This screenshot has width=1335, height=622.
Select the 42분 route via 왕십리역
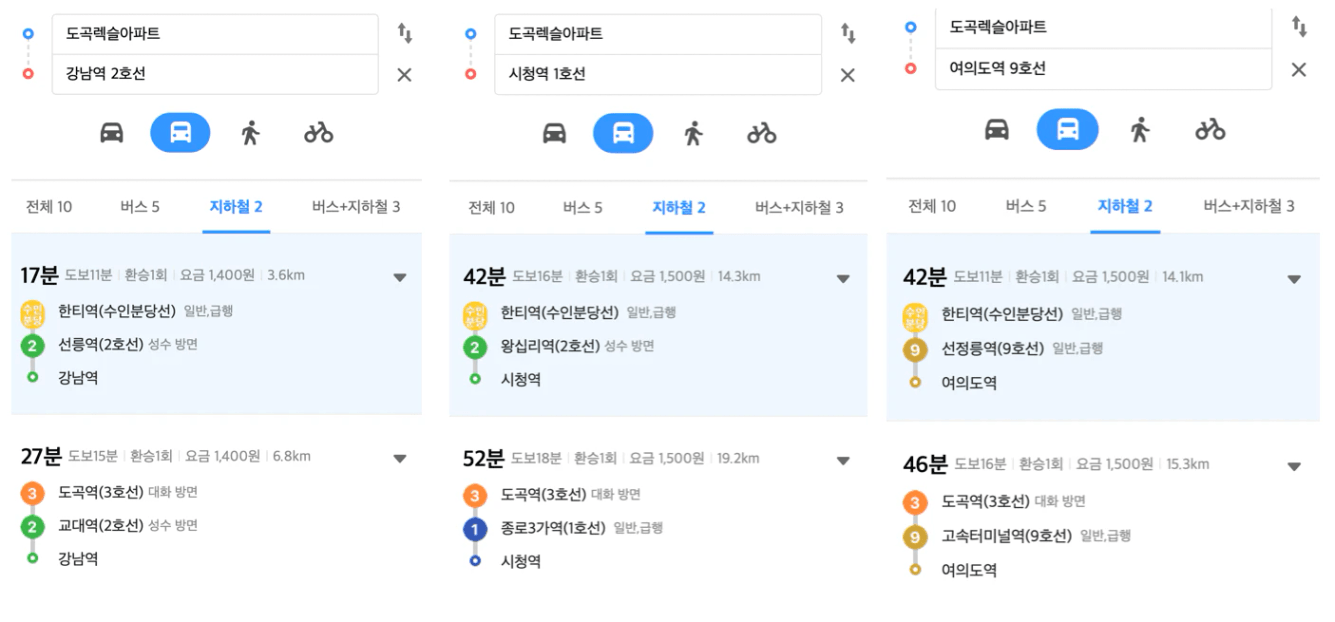click(x=658, y=325)
